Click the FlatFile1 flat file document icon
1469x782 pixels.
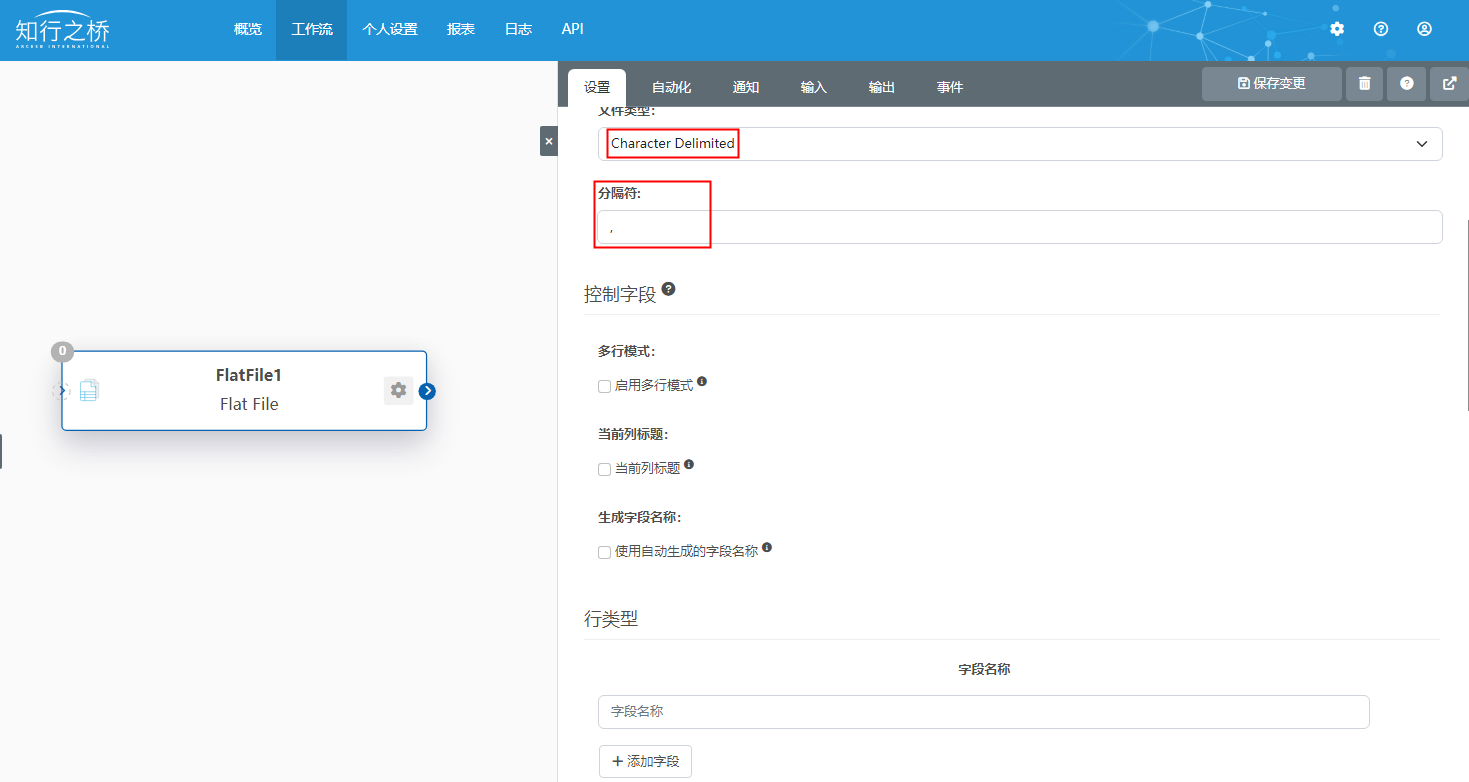89,391
